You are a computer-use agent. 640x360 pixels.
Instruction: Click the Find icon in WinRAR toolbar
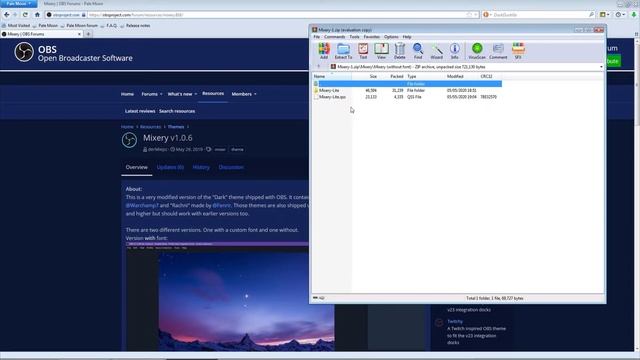click(418, 51)
